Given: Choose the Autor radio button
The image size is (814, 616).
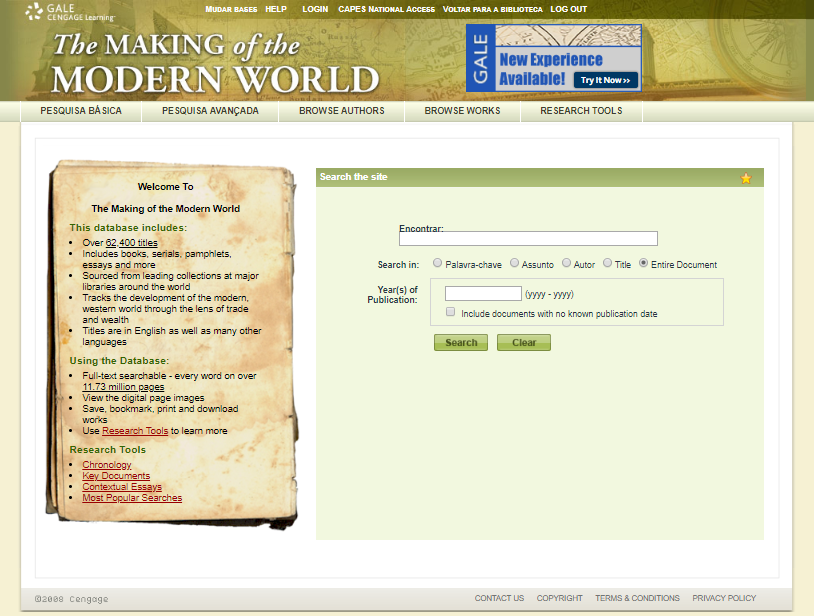Looking at the screenshot, I should (567, 264).
